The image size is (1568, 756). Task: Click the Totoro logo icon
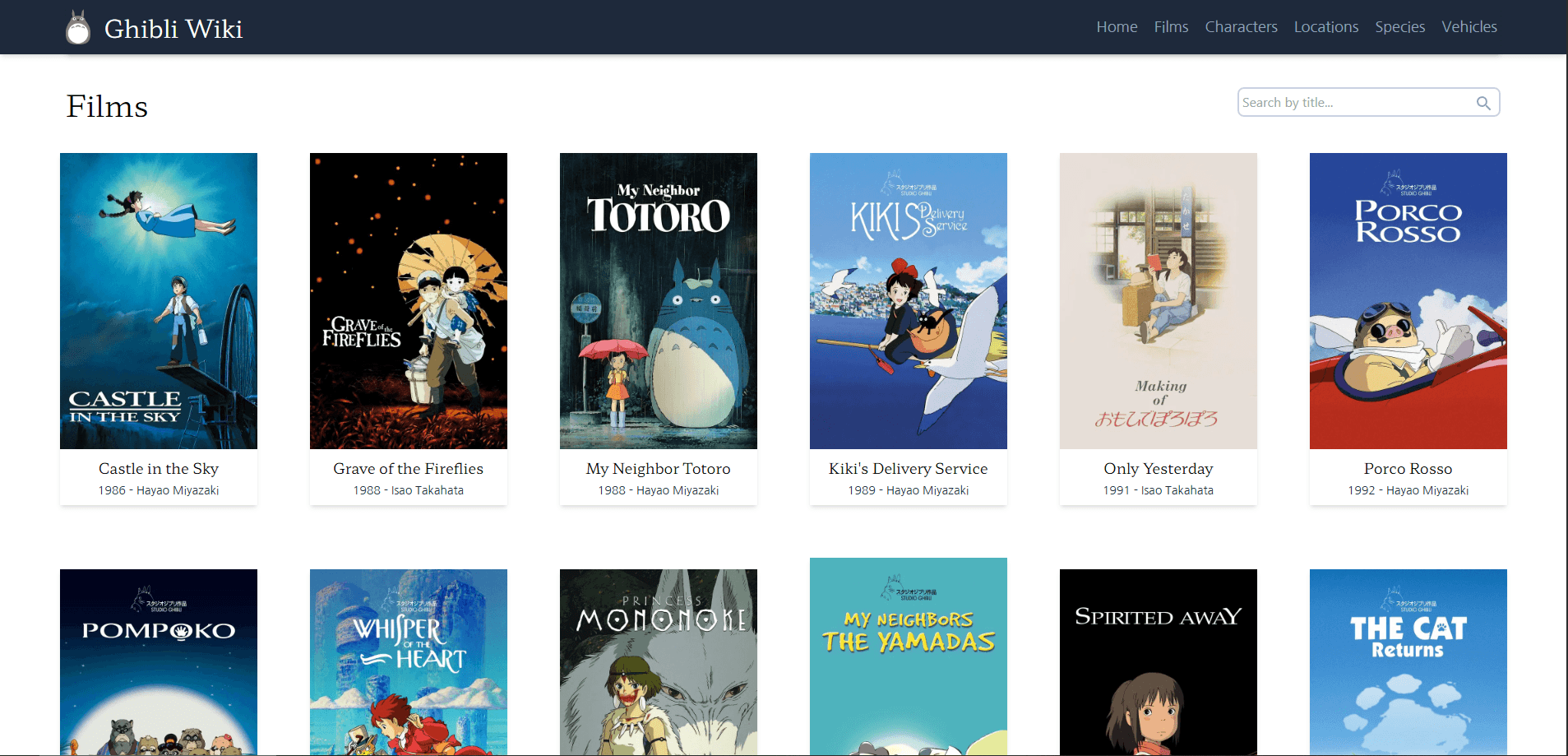pos(78,28)
